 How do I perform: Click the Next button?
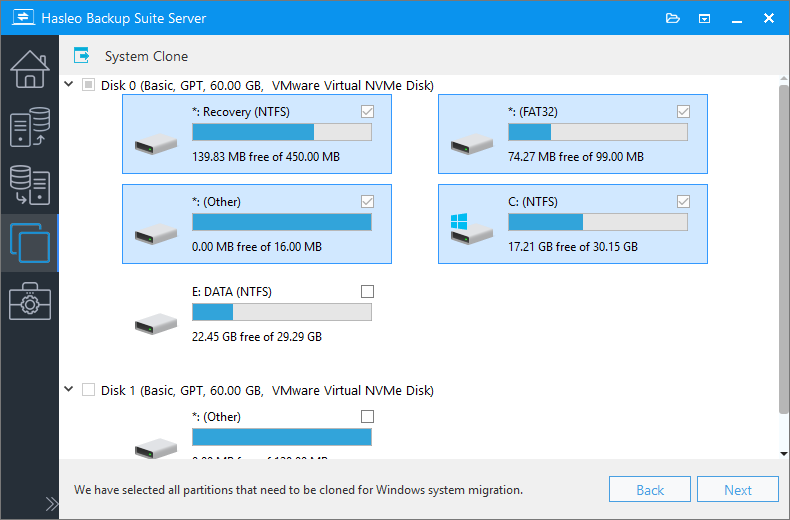click(x=738, y=489)
